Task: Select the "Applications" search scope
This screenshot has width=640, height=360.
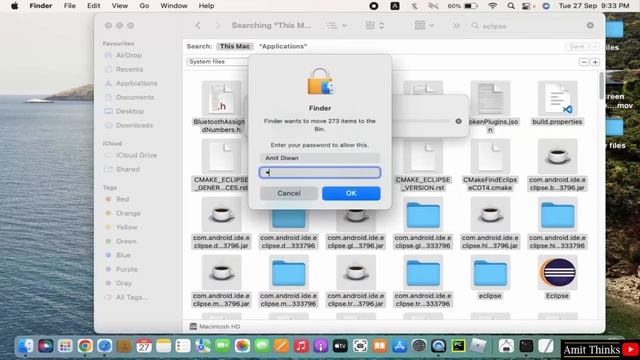Action: pyautogui.click(x=283, y=46)
